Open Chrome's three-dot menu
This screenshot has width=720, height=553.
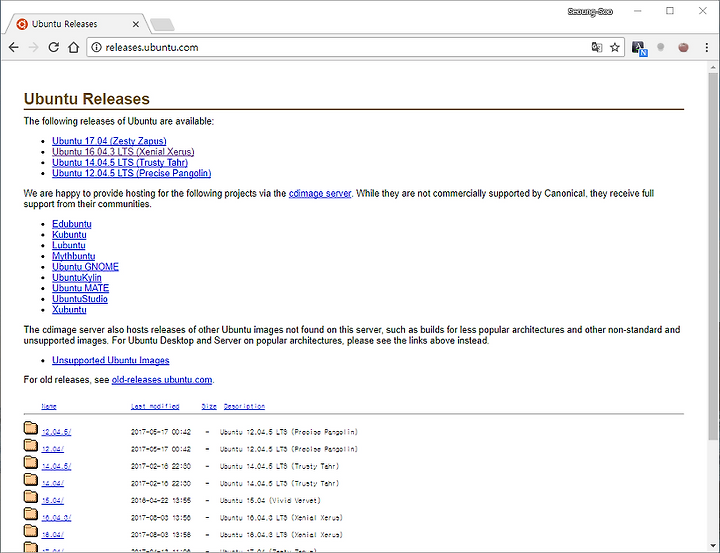707,47
